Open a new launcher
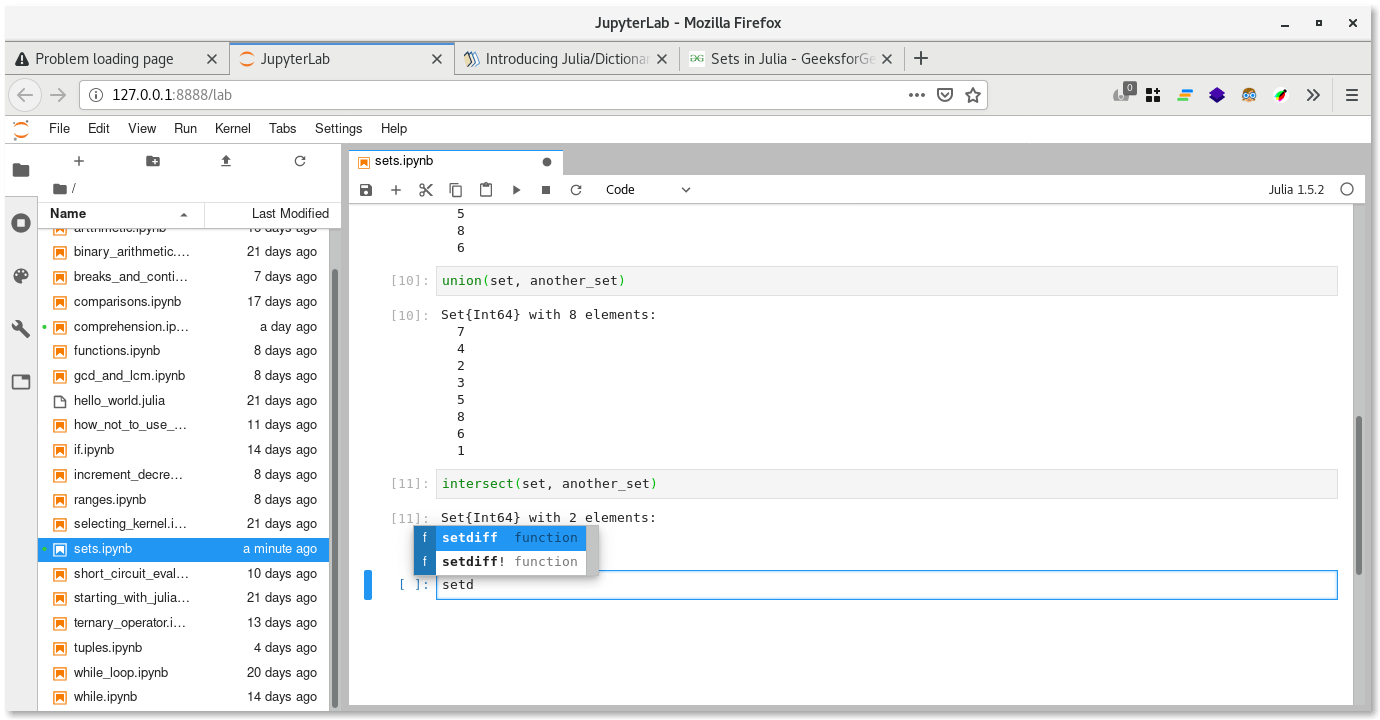Screen dimensions: 1380x720 click(78, 160)
